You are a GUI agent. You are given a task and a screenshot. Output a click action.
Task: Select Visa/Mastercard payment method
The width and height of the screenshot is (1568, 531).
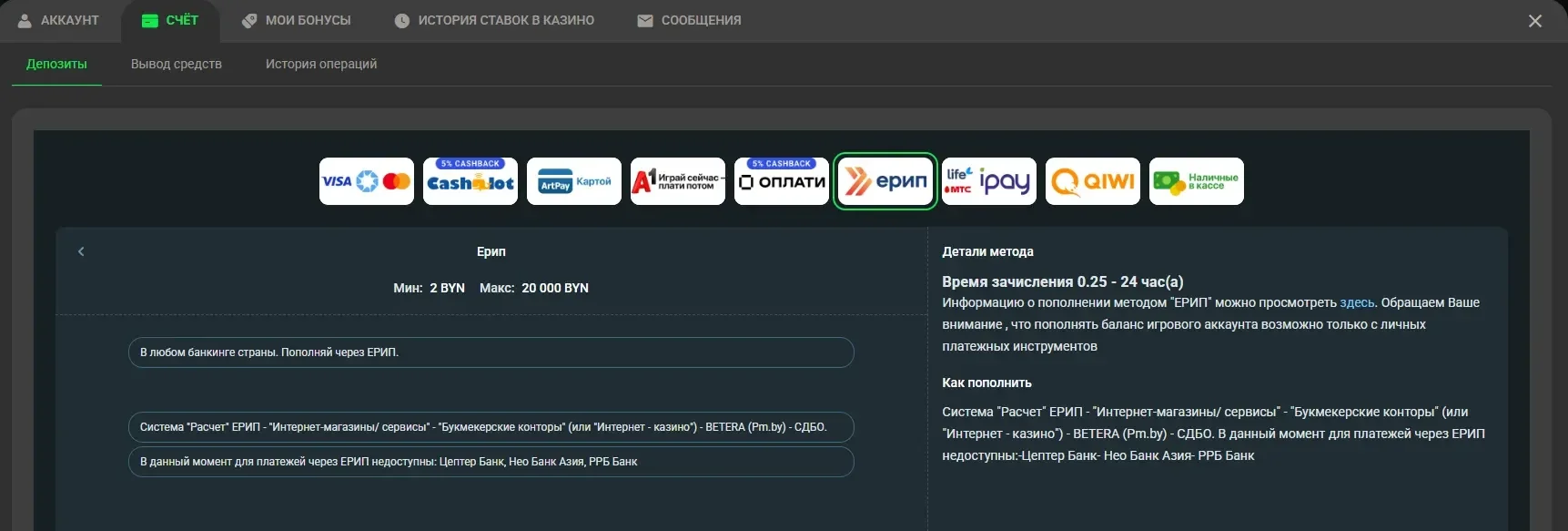pos(367,181)
